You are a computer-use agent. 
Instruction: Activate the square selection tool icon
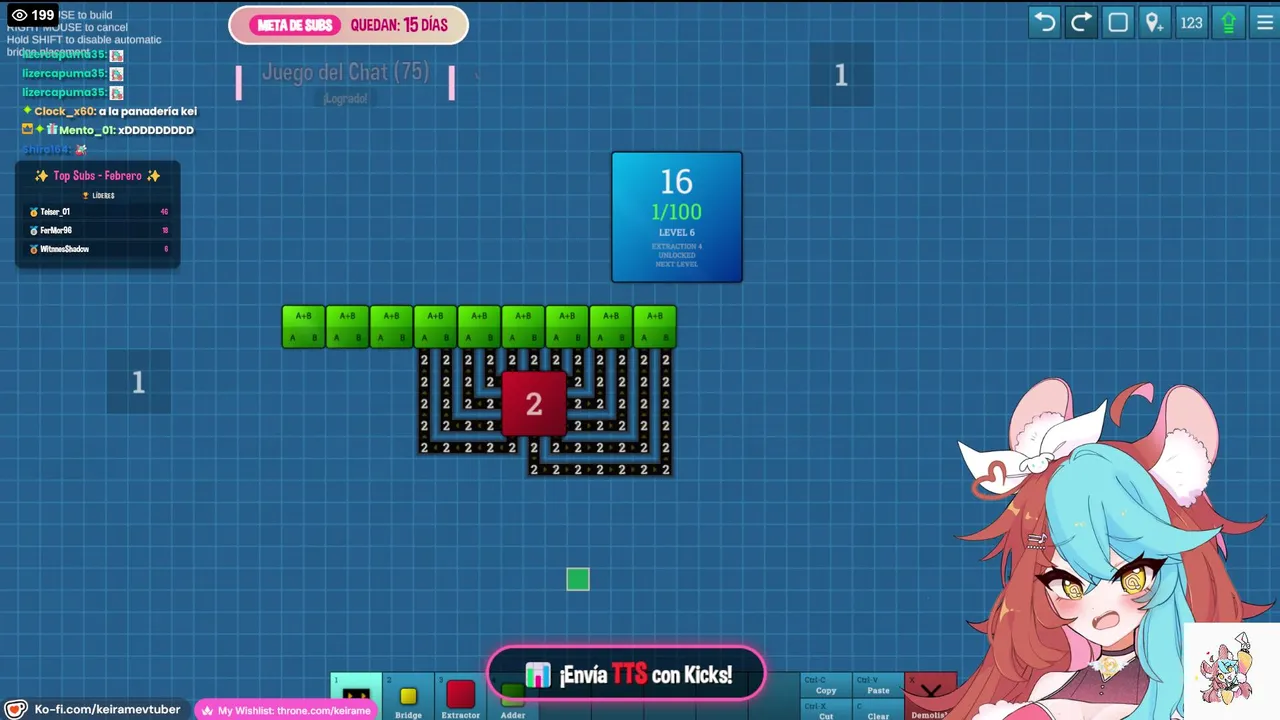(x=1118, y=22)
